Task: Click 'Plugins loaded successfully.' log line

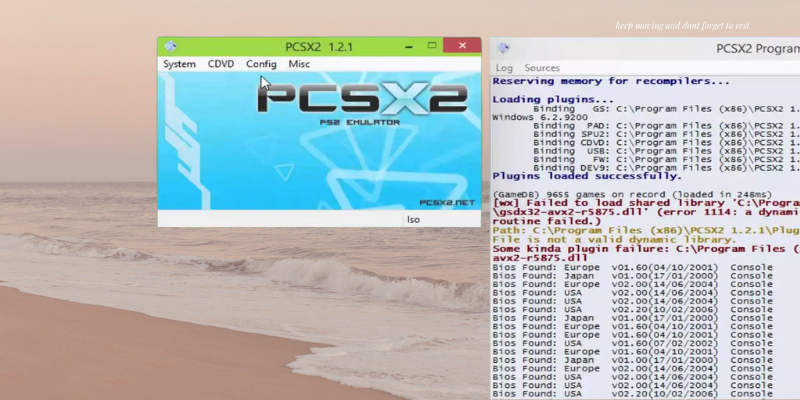Action: tap(587, 176)
